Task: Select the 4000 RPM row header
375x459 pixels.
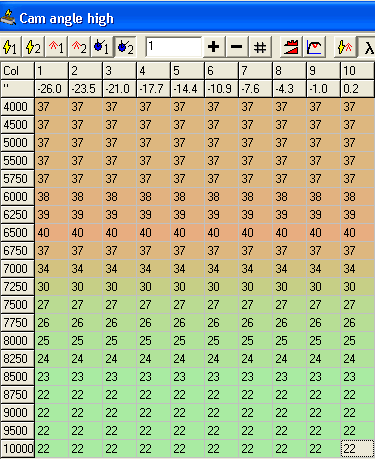Action: point(17,107)
